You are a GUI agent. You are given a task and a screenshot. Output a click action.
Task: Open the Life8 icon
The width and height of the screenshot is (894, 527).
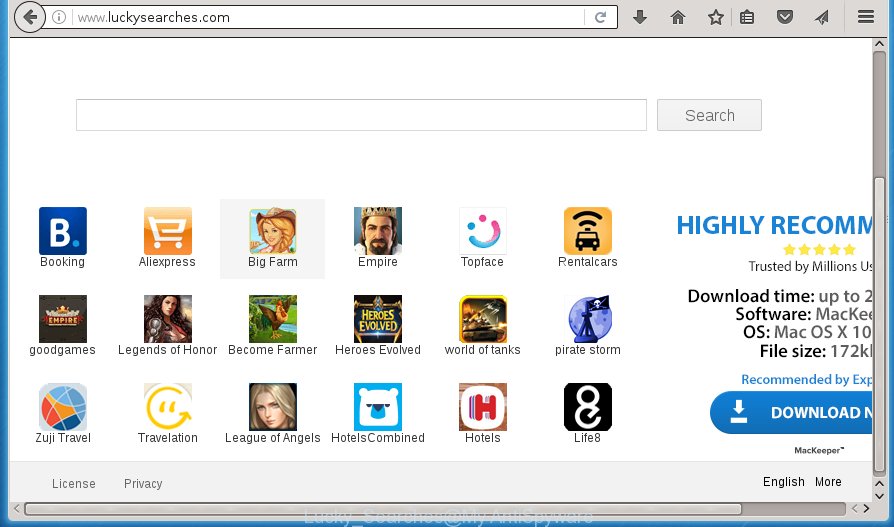(587, 407)
